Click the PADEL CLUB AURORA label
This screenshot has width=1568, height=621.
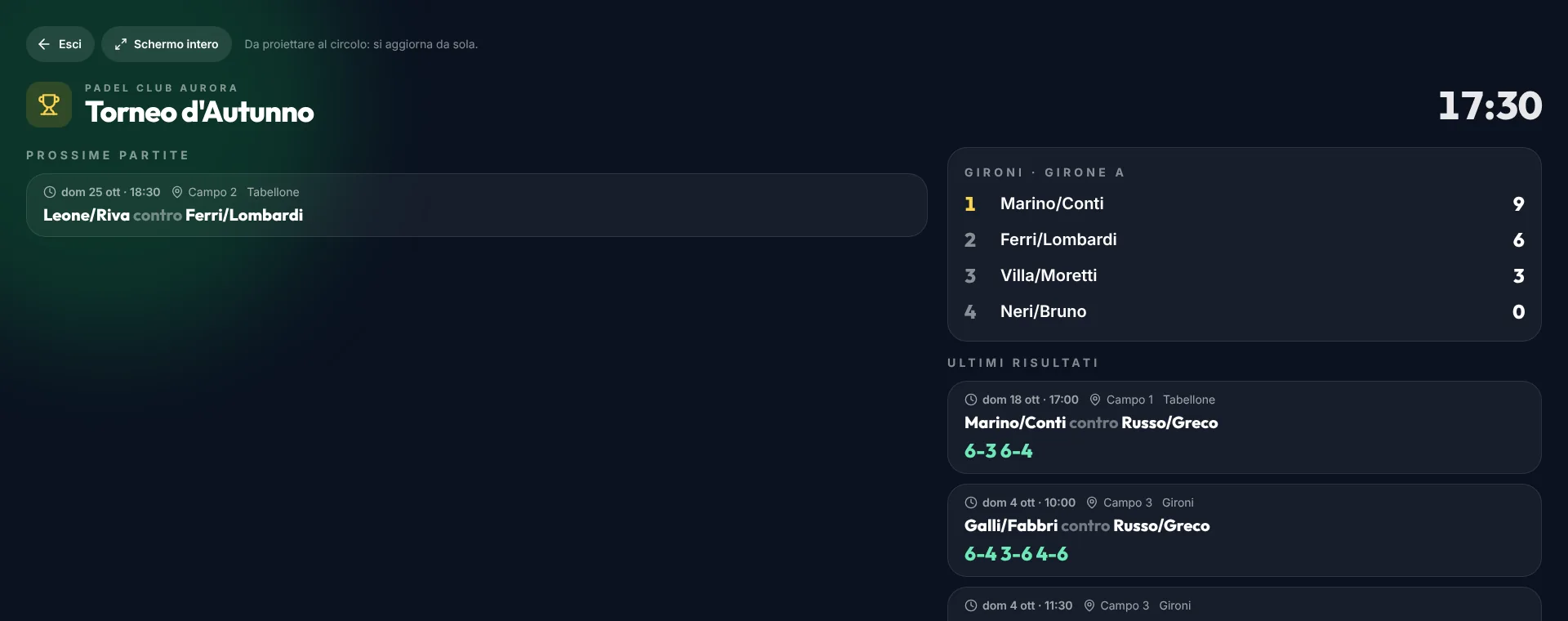[x=162, y=87]
